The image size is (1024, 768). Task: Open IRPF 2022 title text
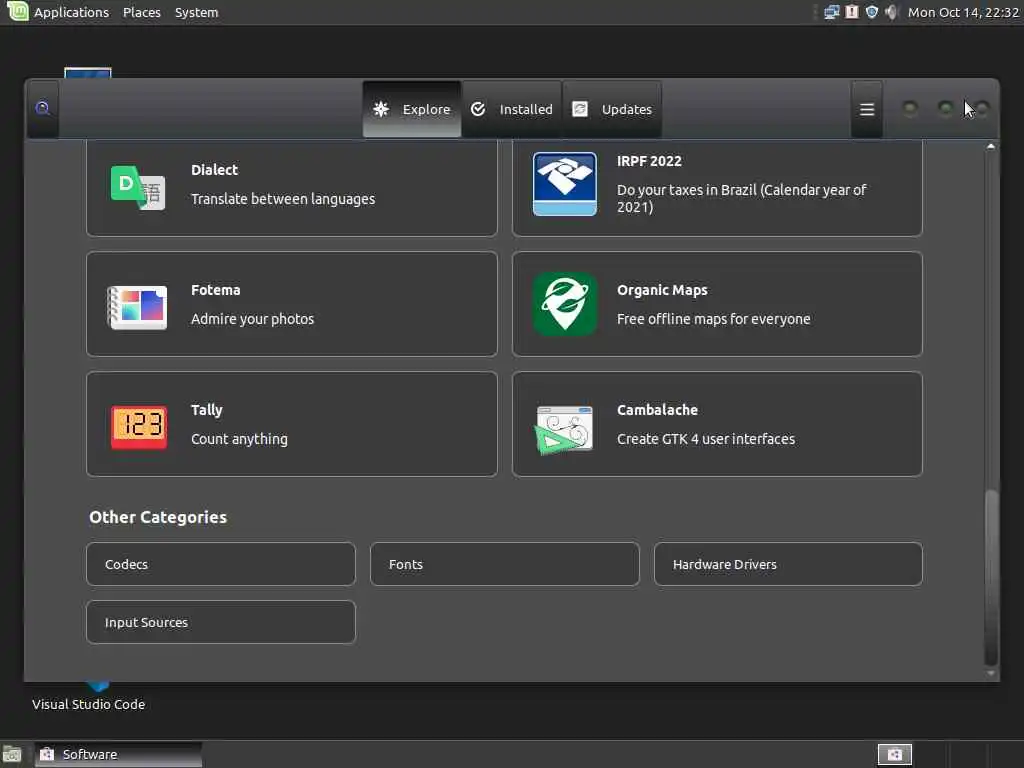click(x=649, y=161)
